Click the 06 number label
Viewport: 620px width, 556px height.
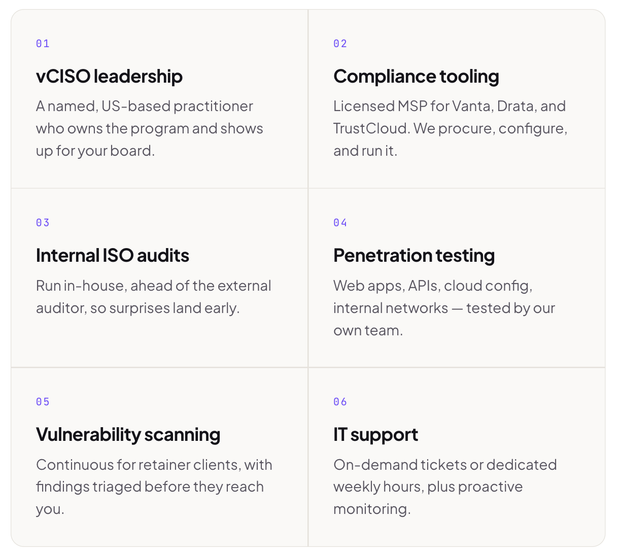[340, 402]
